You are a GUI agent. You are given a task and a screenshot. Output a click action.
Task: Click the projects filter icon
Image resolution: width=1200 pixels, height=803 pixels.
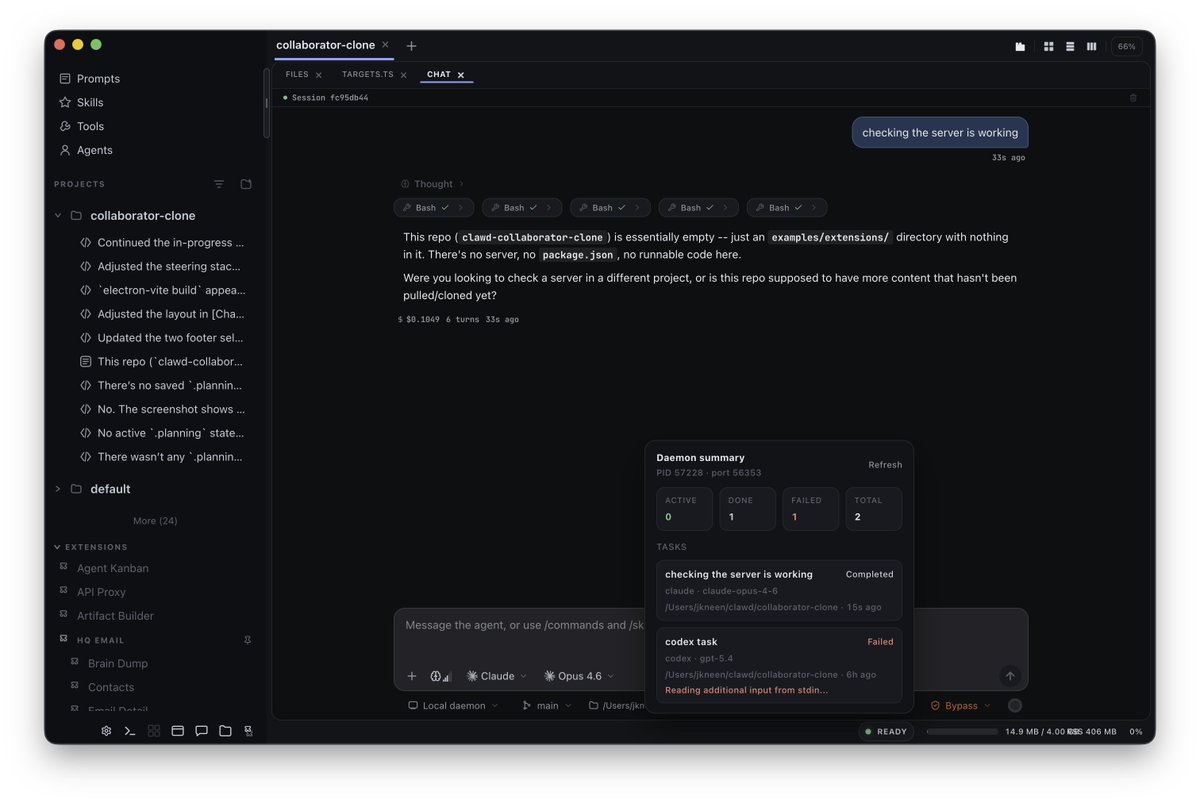click(x=219, y=184)
